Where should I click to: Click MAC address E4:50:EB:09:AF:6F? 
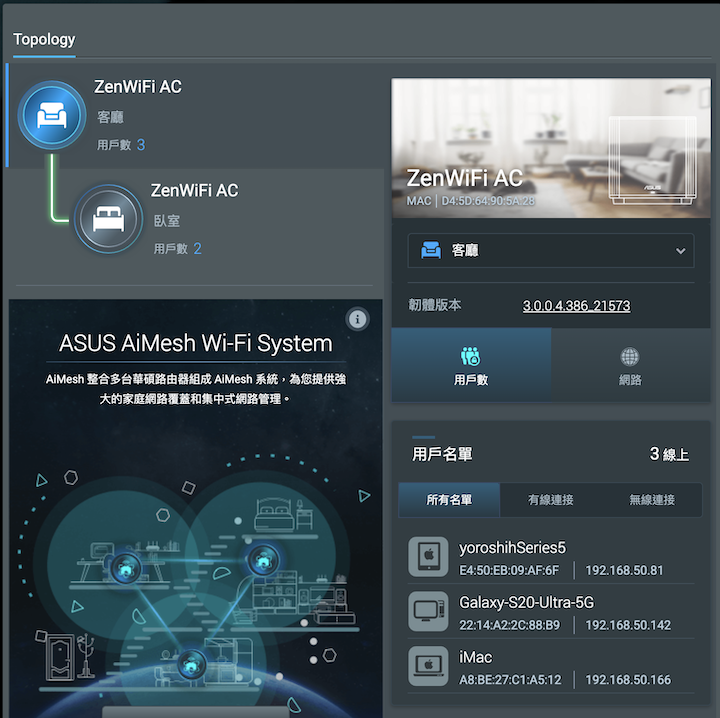pos(509,570)
